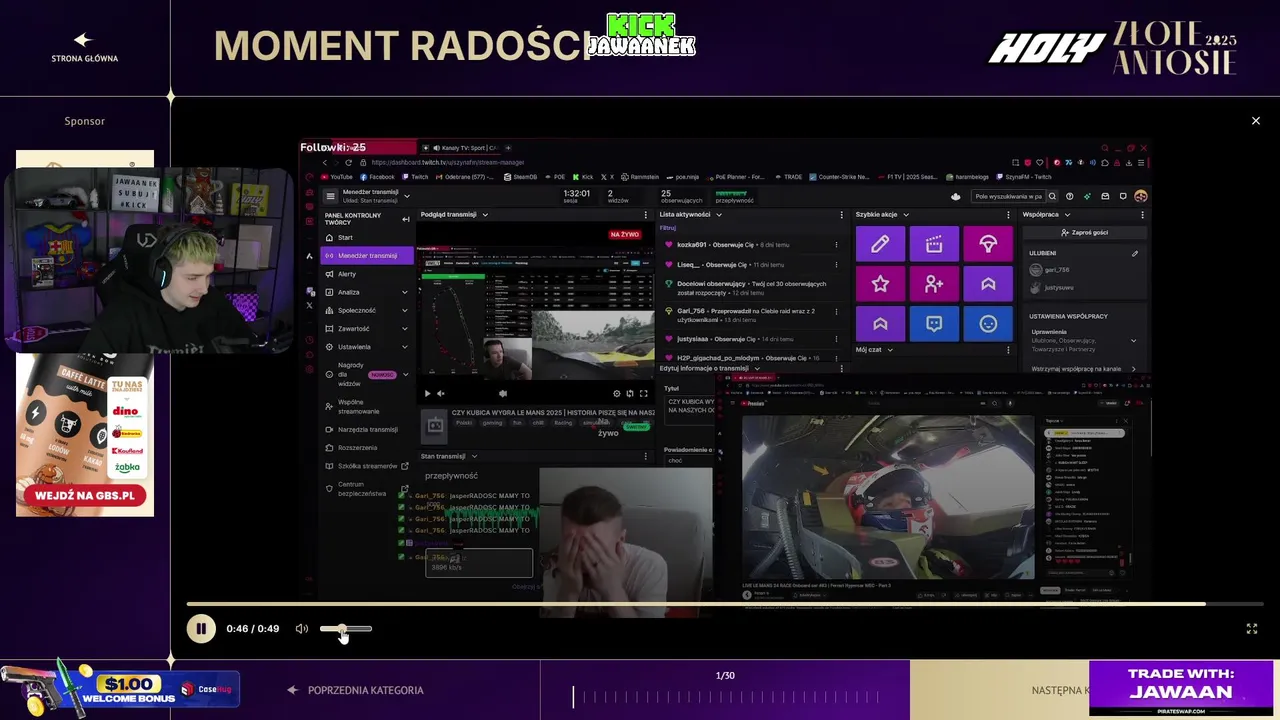The width and height of the screenshot is (1280, 720).
Task: Click the clapperboard clip quick action tile
Action: [934, 244]
